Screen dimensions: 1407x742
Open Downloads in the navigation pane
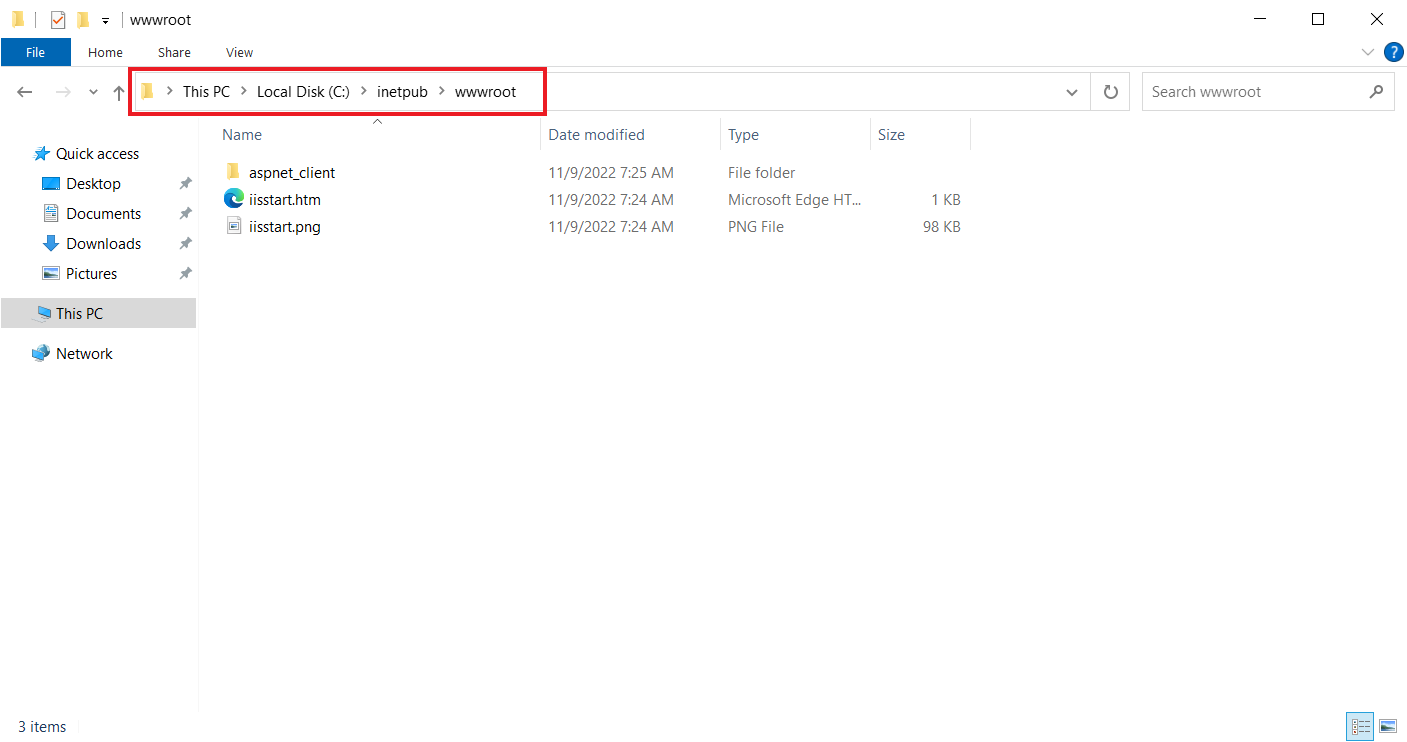tap(103, 243)
